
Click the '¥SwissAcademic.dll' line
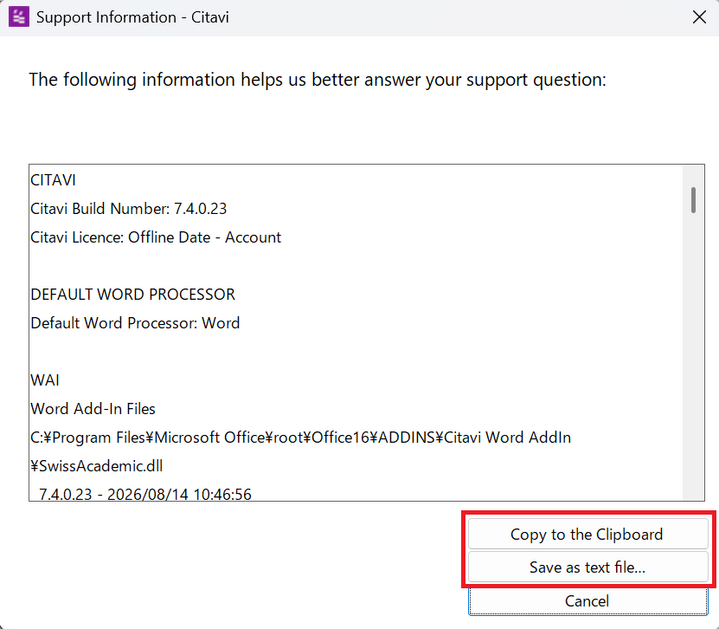click(x=96, y=466)
